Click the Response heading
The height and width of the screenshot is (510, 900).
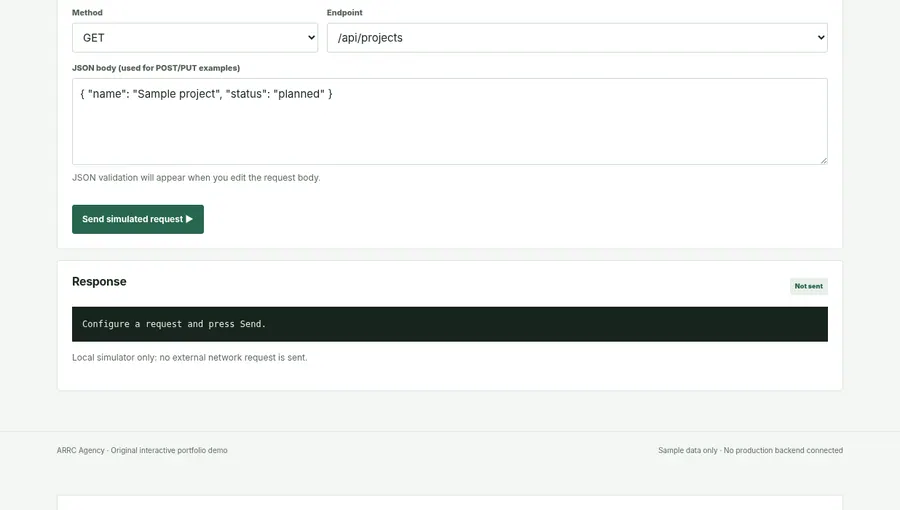99,282
